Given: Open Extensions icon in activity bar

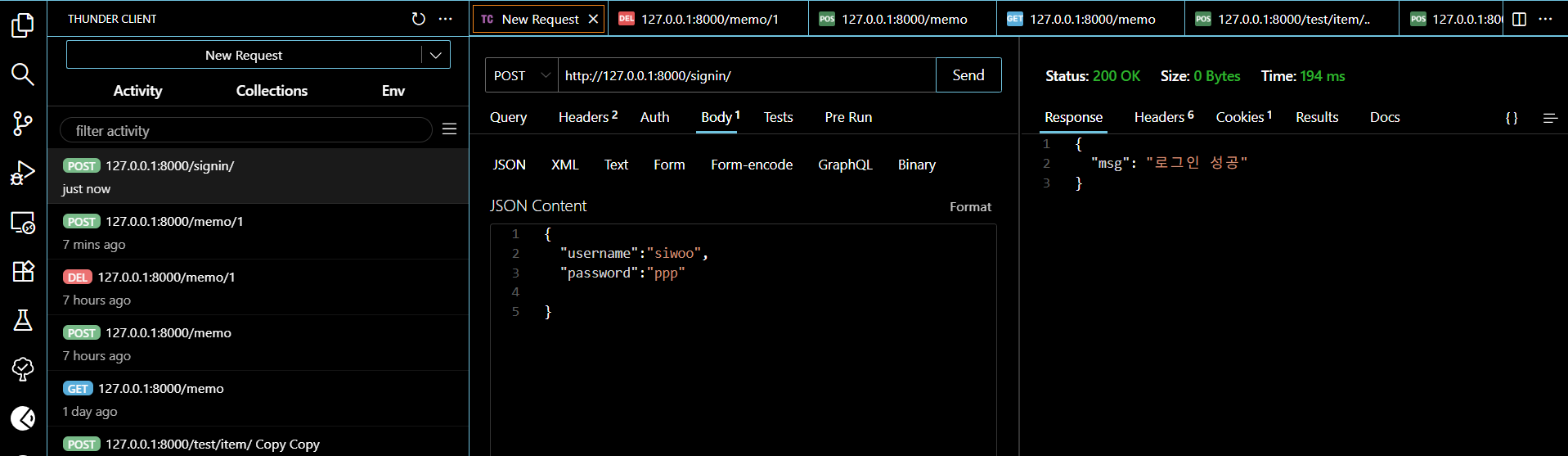Looking at the screenshot, I should click(x=23, y=271).
